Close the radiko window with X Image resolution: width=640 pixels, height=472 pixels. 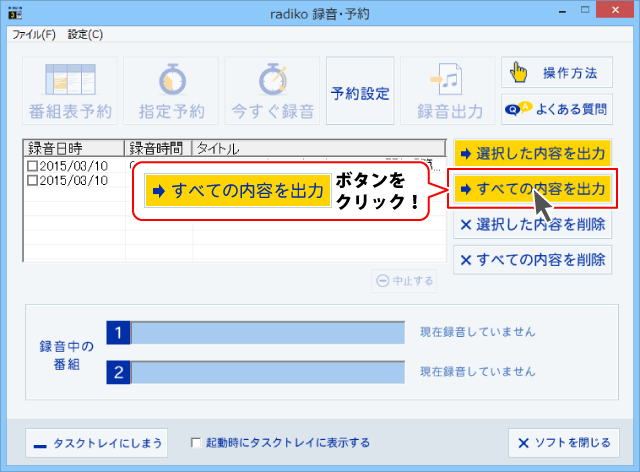(615, 10)
